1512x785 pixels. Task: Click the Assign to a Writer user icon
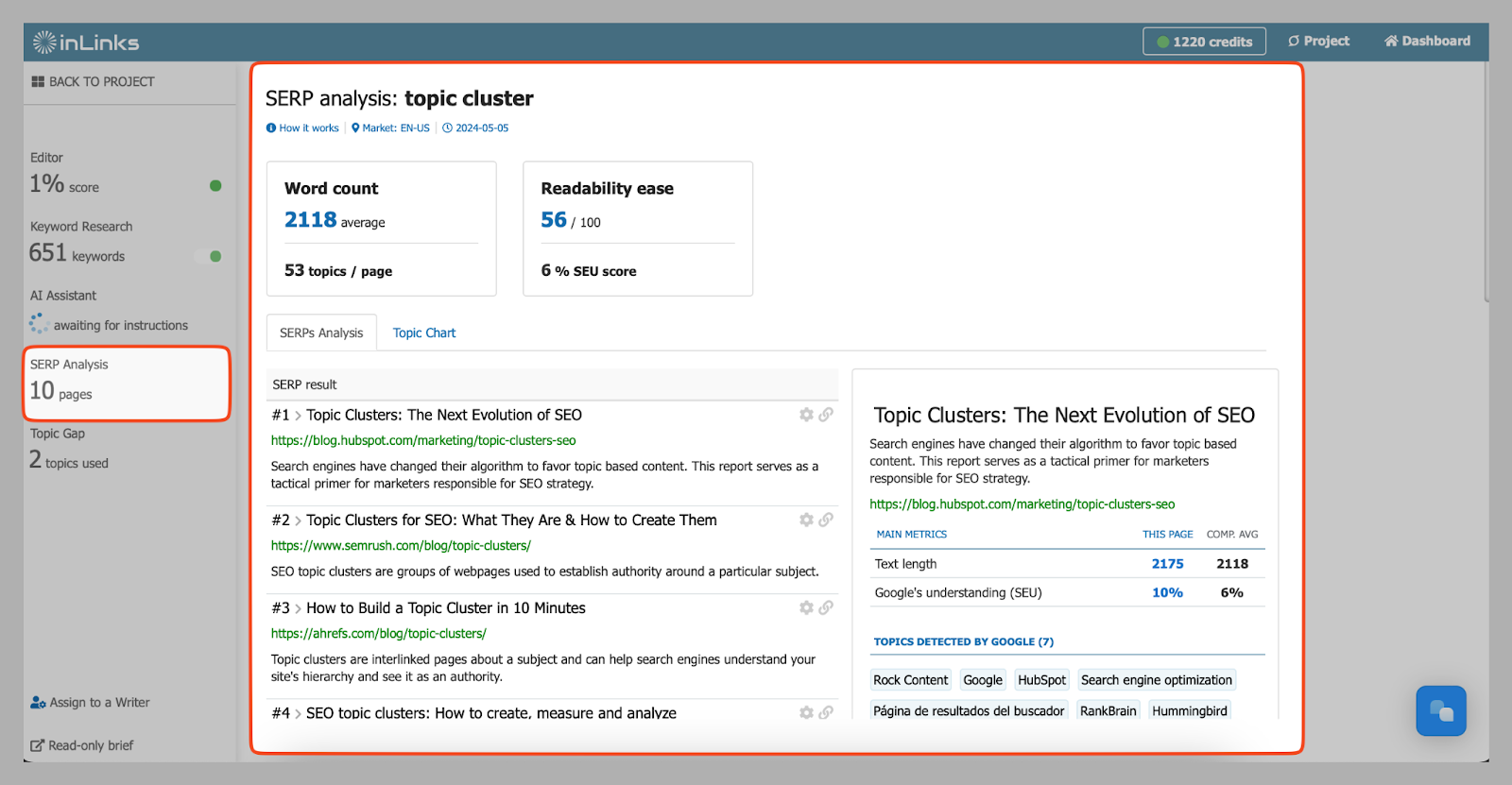pyautogui.click(x=38, y=703)
